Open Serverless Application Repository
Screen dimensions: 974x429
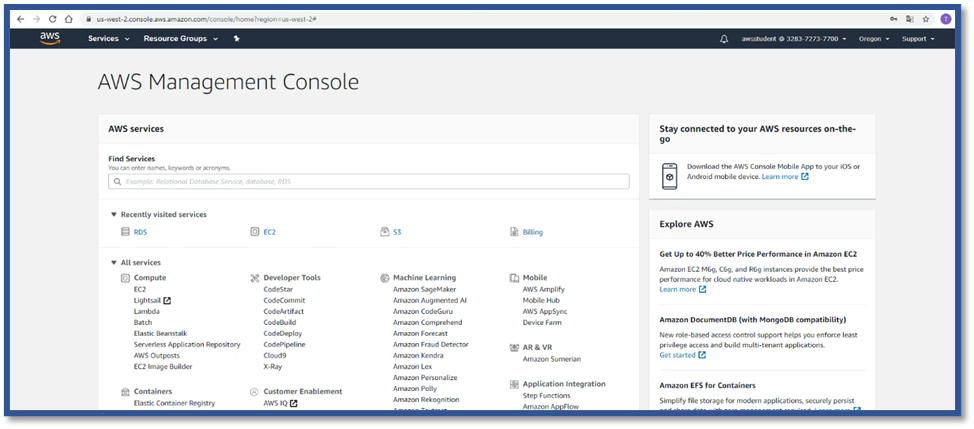coord(187,345)
